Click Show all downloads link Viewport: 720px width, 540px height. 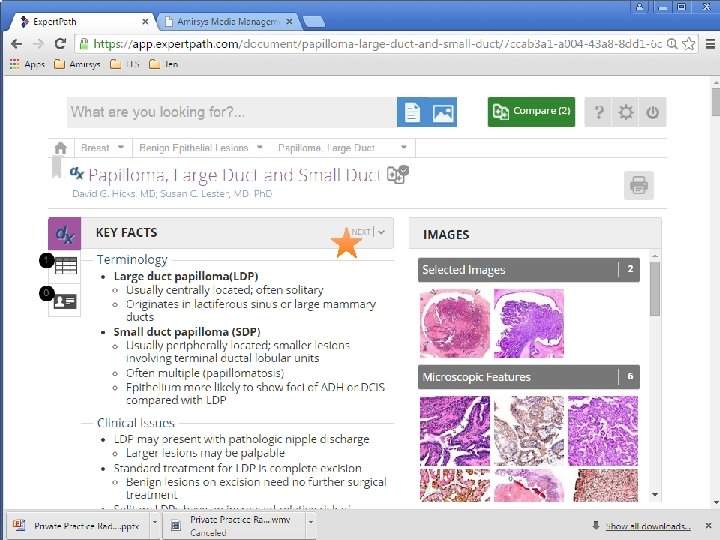click(x=648, y=526)
